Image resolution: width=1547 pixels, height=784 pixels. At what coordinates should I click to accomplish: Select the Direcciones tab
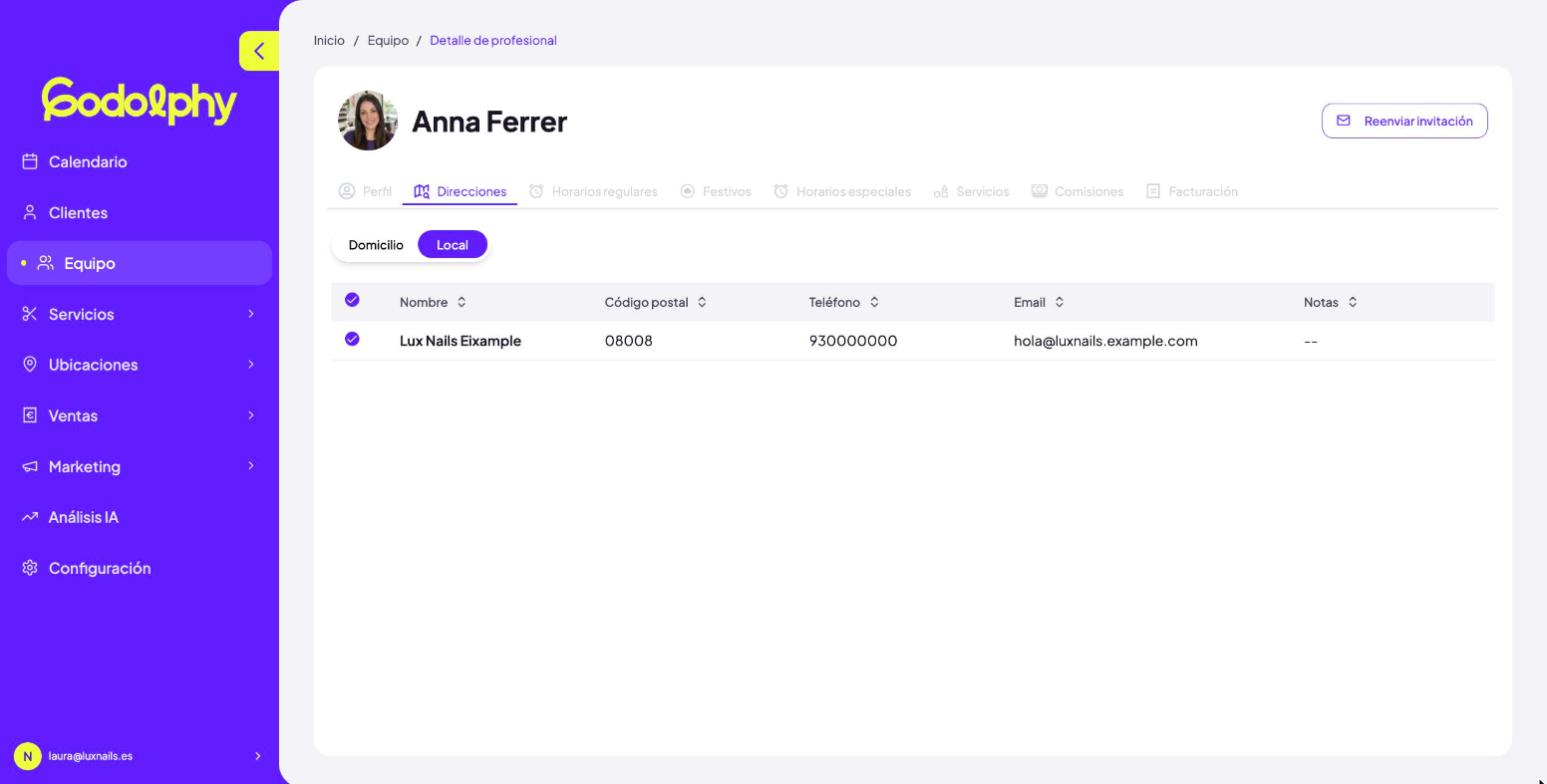coord(460,191)
